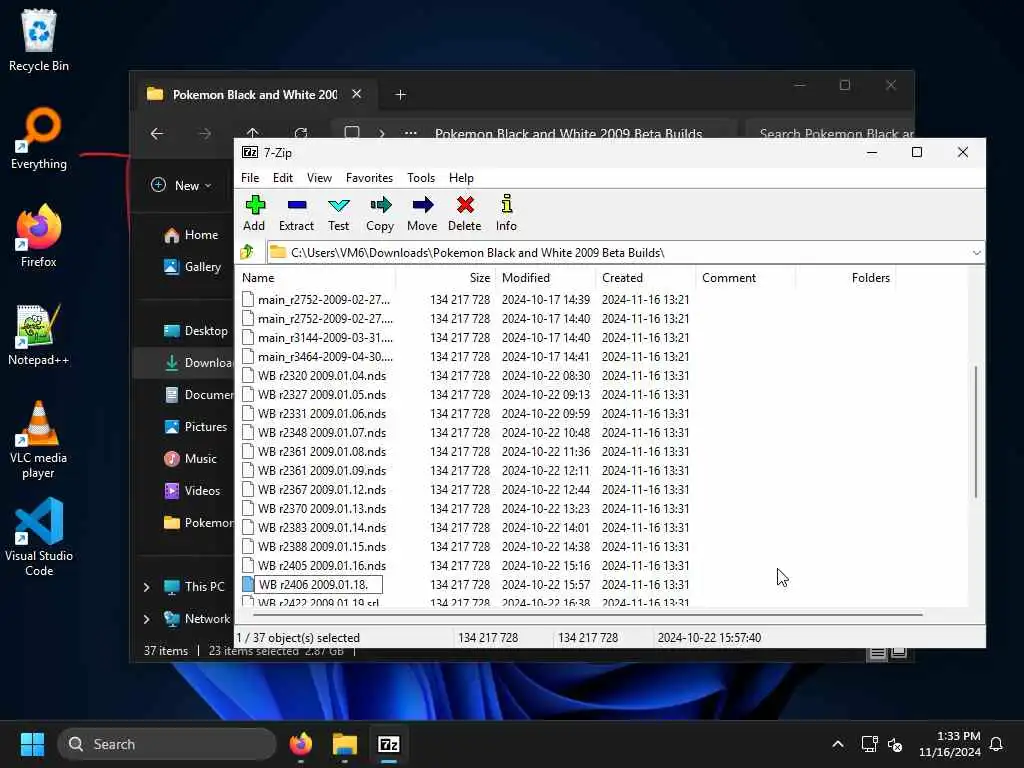Sort files by the Size column
The image size is (1024, 768).
(446, 278)
